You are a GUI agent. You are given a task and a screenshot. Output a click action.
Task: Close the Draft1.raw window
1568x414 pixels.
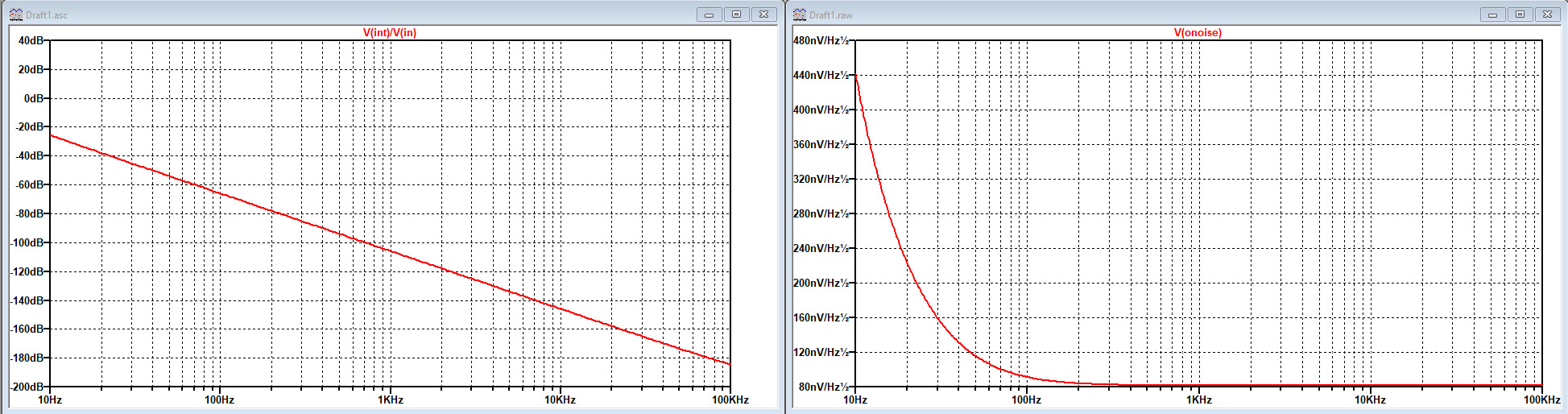click(x=1548, y=14)
